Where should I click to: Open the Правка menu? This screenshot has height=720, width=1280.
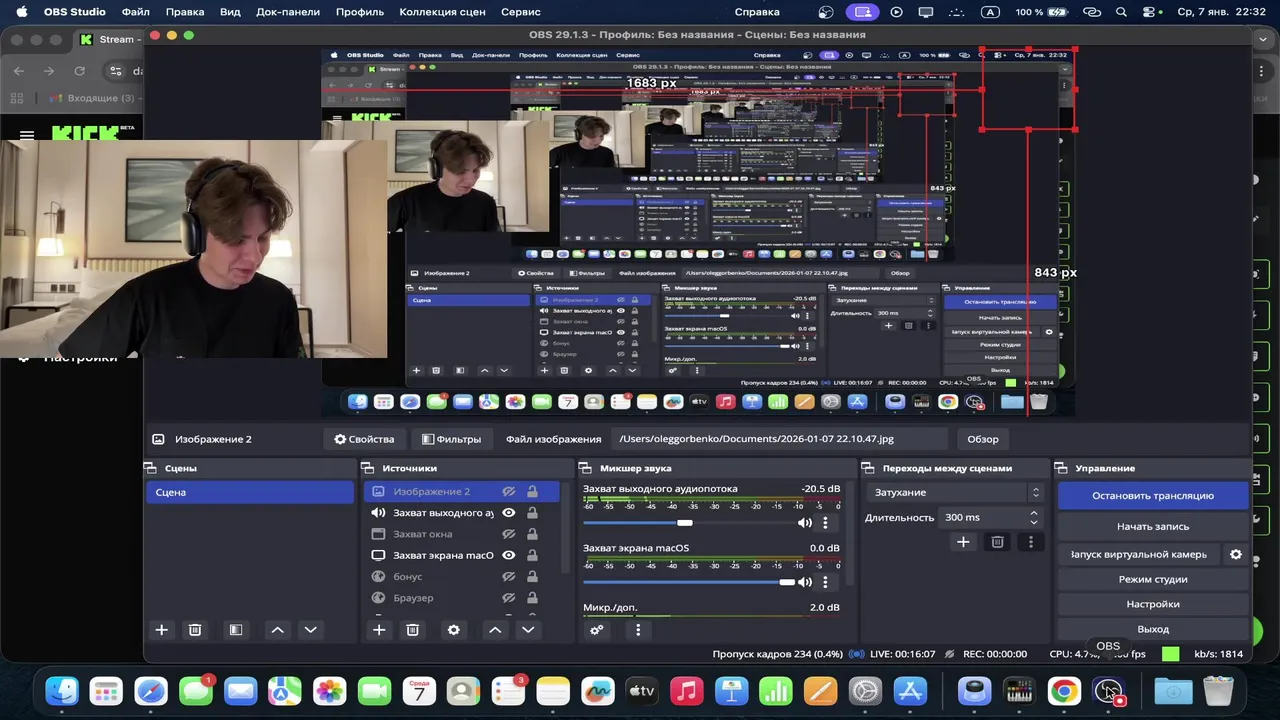point(185,12)
